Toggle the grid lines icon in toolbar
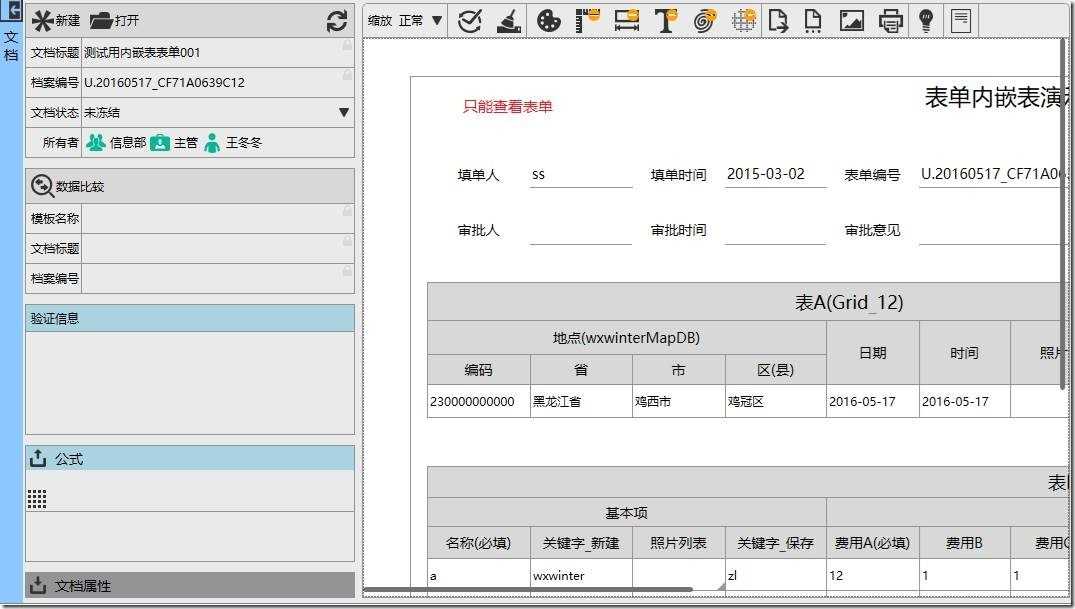This screenshot has width=1075, height=609. click(744, 21)
